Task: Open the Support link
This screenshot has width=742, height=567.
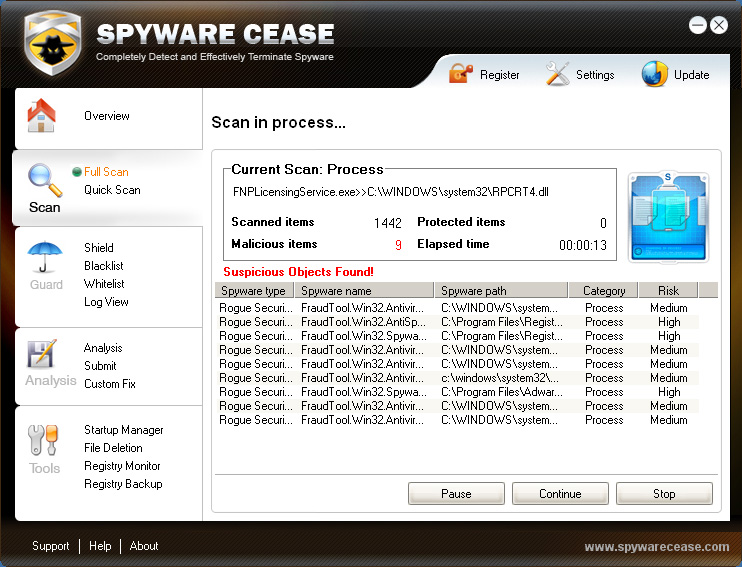Action: coord(51,546)
